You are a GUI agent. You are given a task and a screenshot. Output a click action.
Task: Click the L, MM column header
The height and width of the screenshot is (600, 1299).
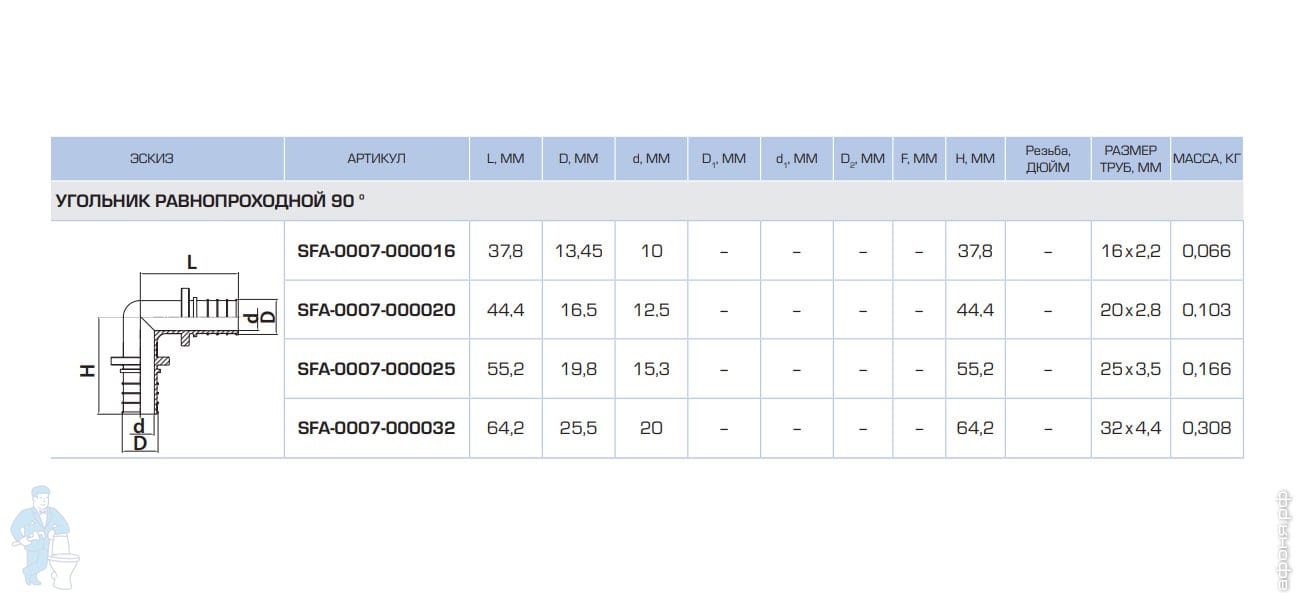pyautogui.click(x=505, y=159)
